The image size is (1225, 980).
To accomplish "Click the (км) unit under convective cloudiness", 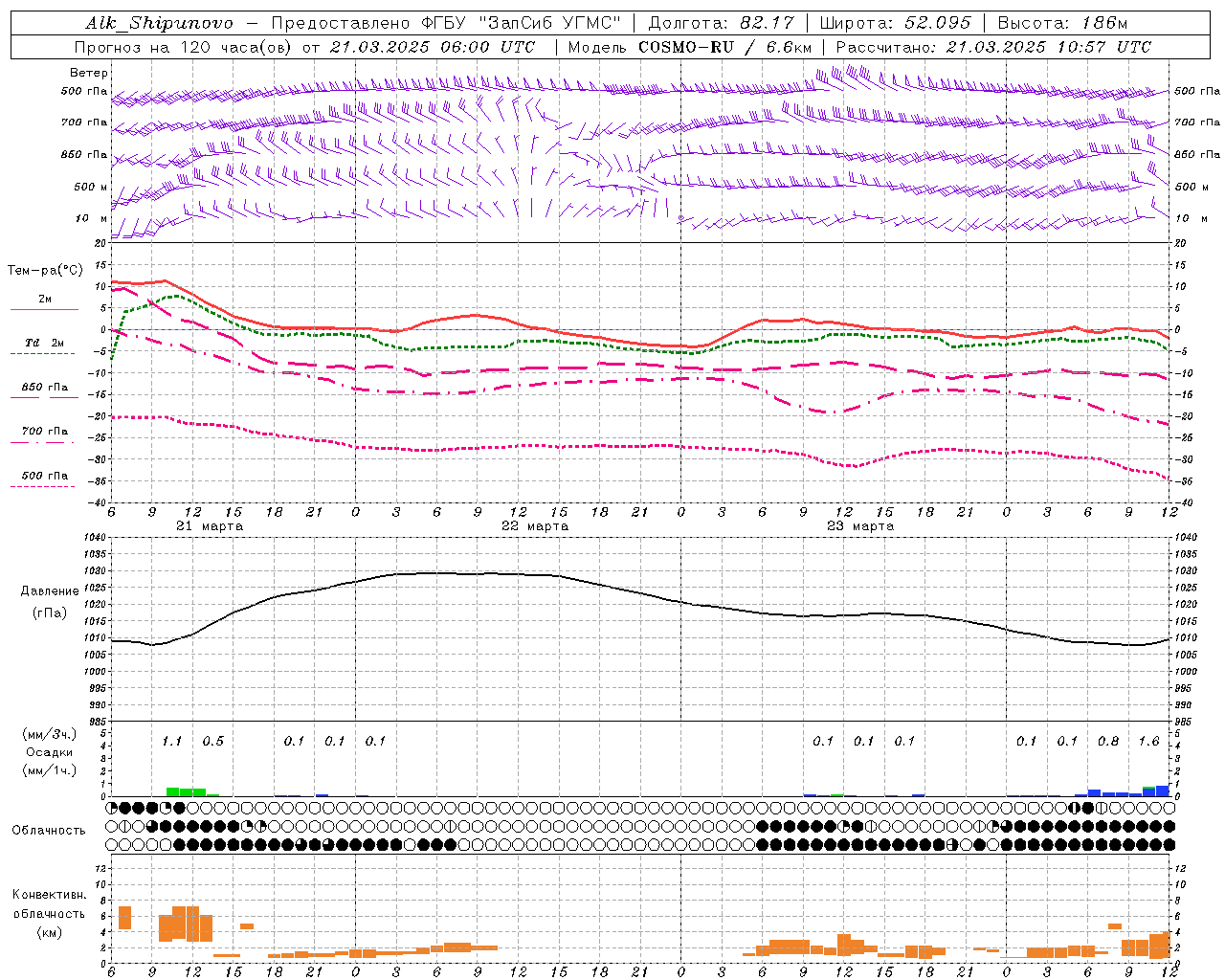I will tap(49, 933).
